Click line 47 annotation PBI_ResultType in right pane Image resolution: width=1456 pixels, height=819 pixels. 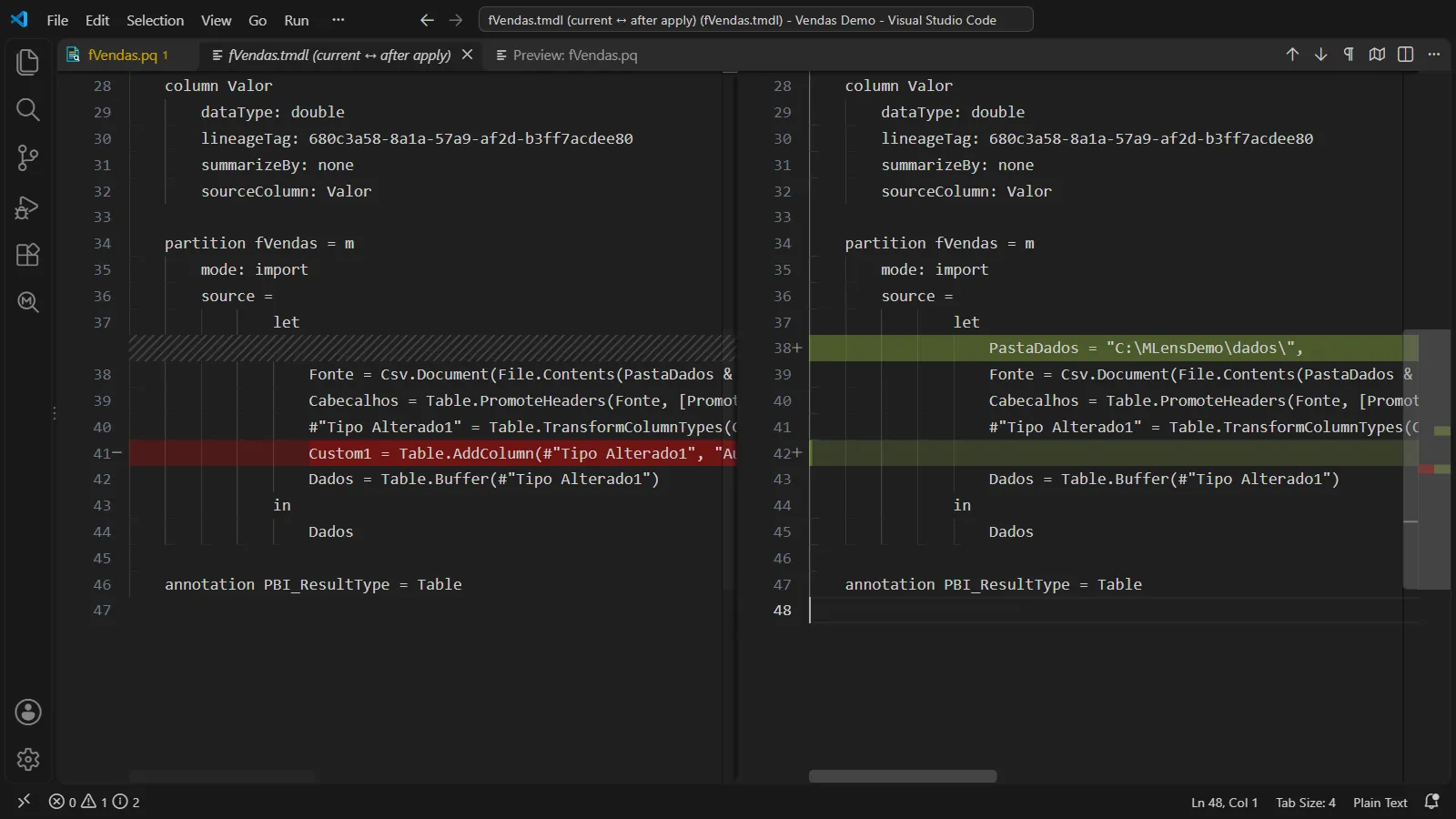click(x=993, y=584)
